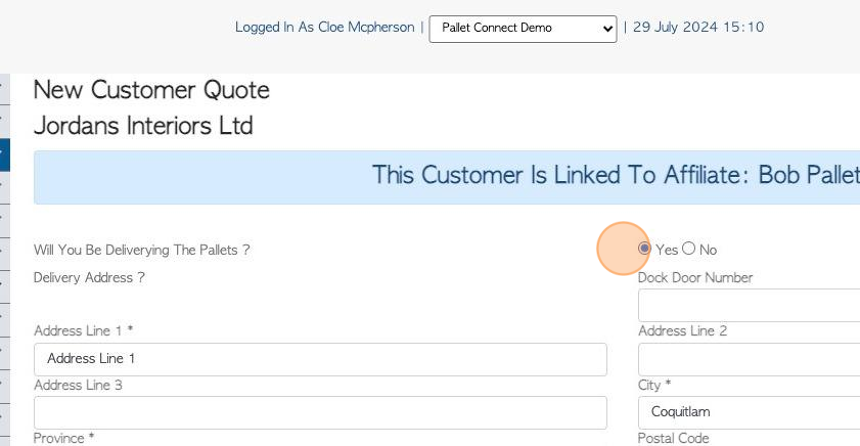Click the Delivery Address ? label
Image resolution: width=860 pixels, height=446 pixels.
click(x=89, y=278)
